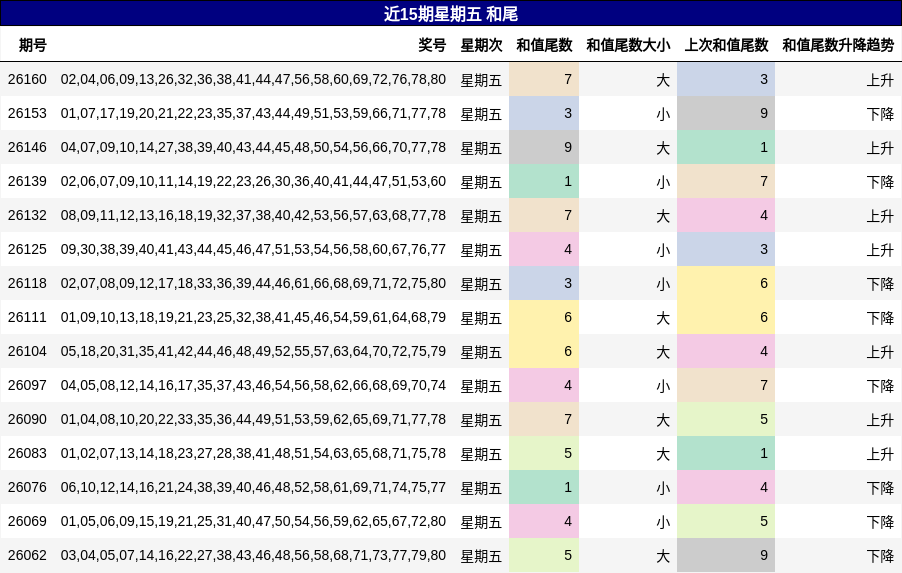Click 星期五 cell in row 26160
Screen dimensions: 902x573
click(x=481, y=80)
